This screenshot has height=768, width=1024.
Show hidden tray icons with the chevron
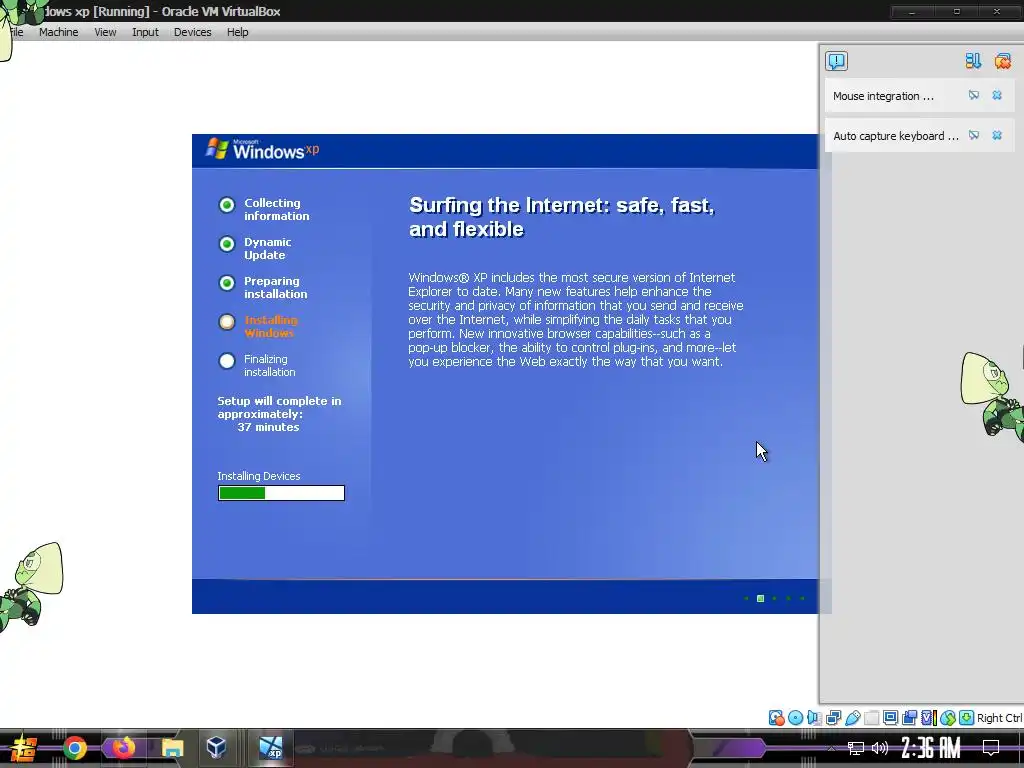[831, 748]
